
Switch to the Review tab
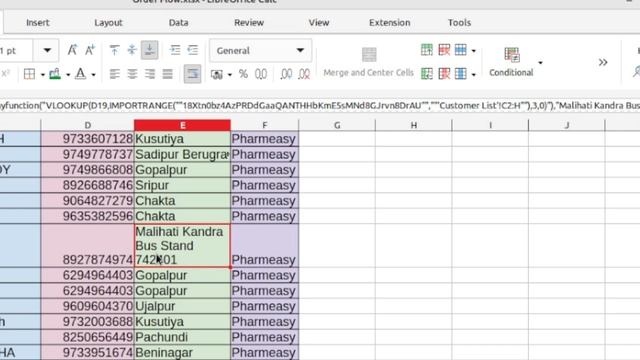tap(249, 23)
